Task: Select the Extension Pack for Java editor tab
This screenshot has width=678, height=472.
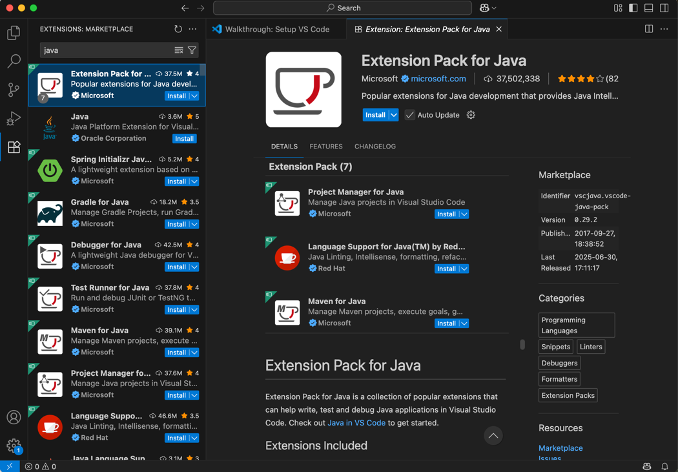Action: coord(427,29)
